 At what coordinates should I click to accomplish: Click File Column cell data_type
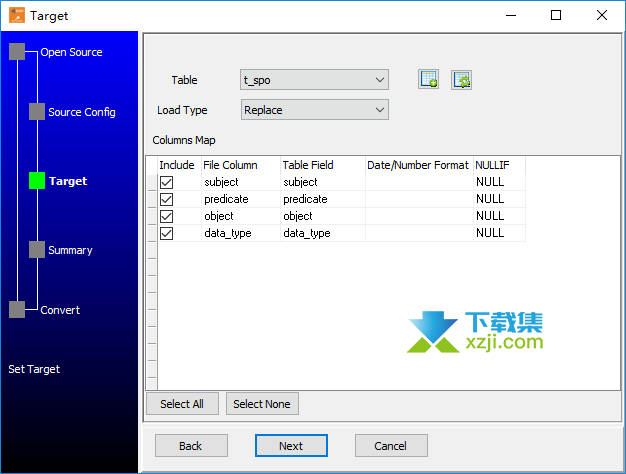coord(241,233)
